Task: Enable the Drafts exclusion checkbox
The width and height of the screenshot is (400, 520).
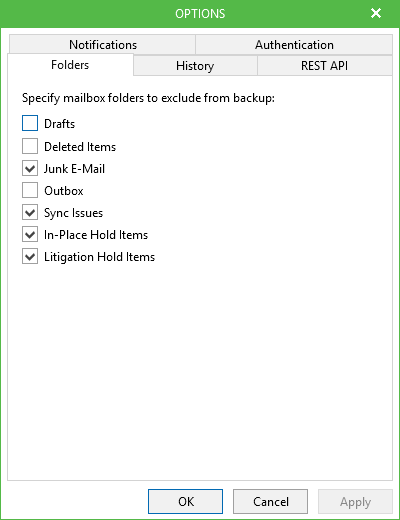Action: tap(30, 123)
